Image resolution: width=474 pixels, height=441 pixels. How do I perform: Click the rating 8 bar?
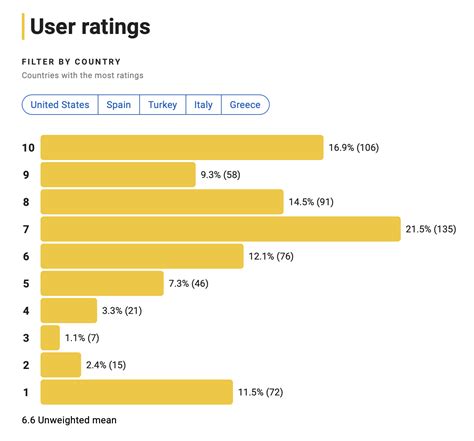[162, 202]
